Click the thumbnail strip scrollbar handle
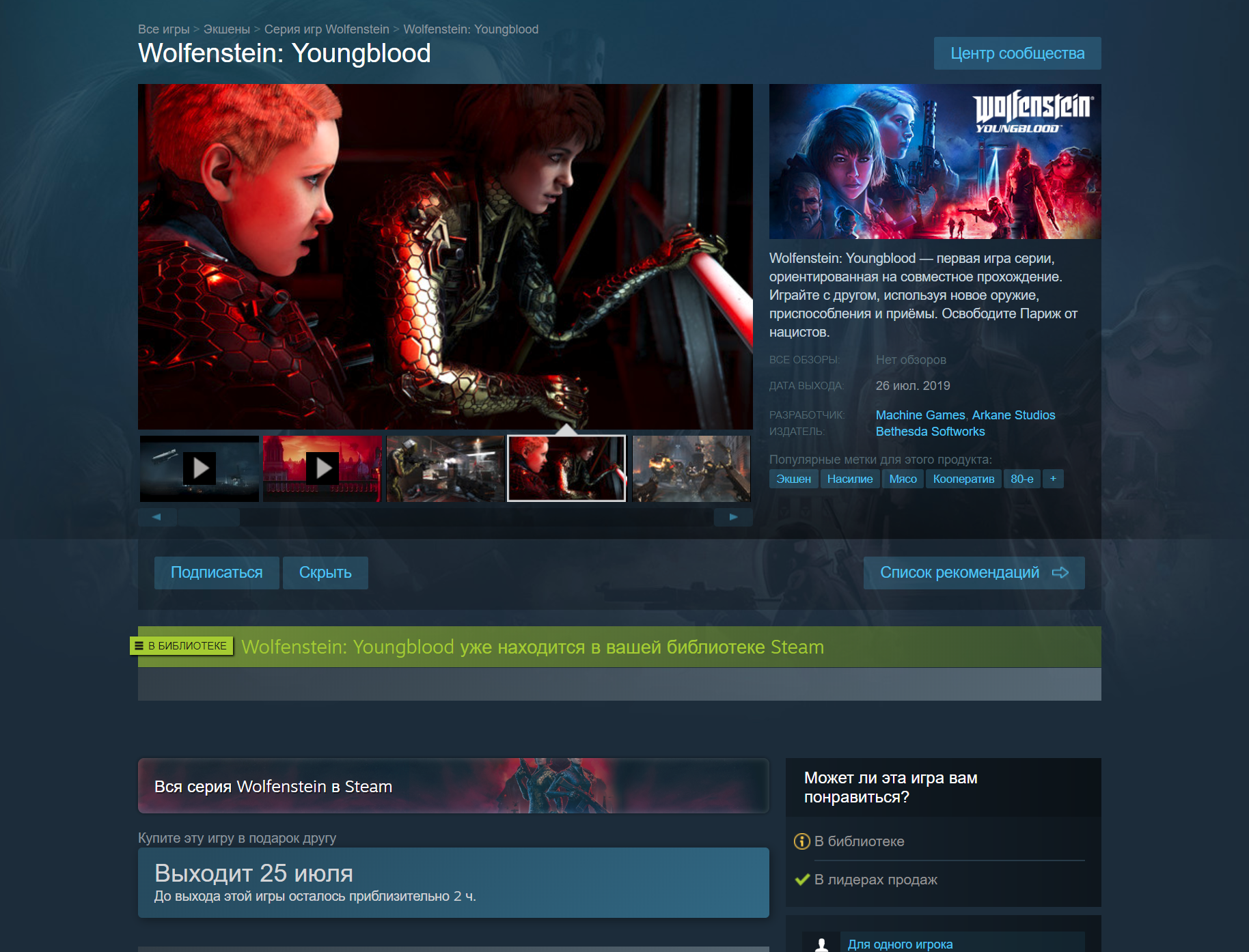The height and width of the screenshot is (952, 1249). coord(208,517)
